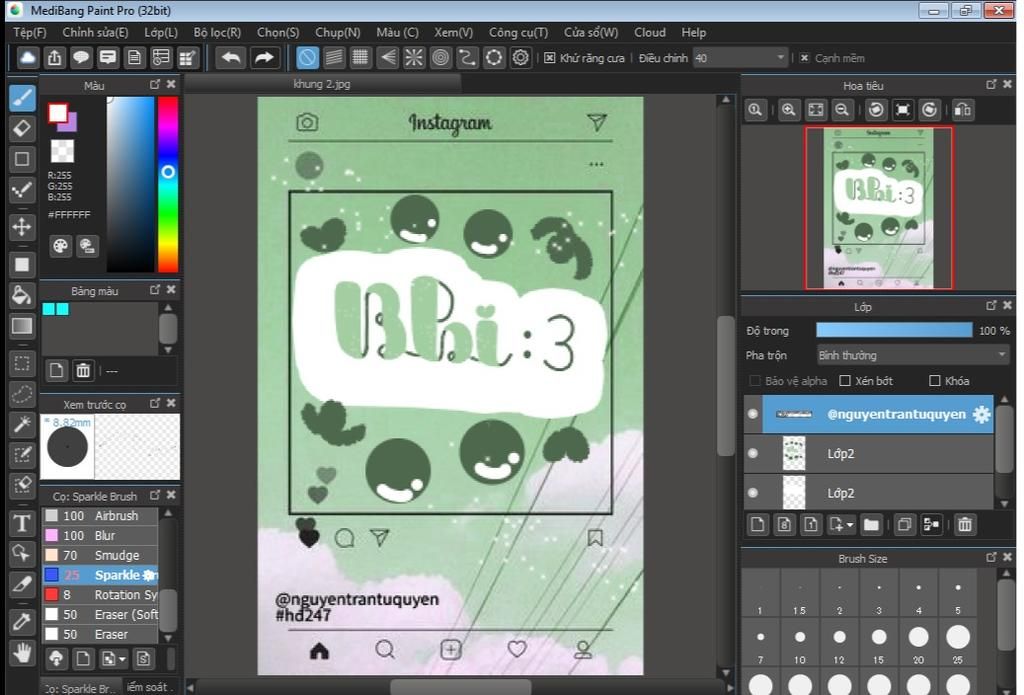Click the Navigator canvas thumbnail
1024x695 pixels.
coord(878,208)
